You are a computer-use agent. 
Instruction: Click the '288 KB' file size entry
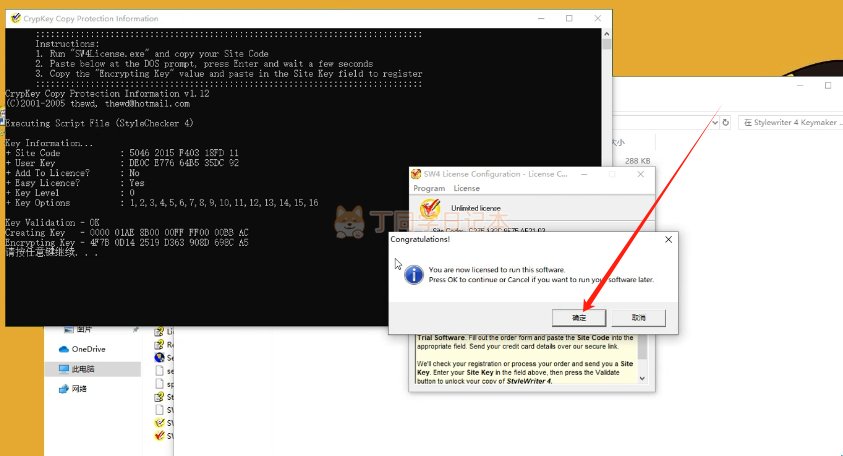point(638,161)
